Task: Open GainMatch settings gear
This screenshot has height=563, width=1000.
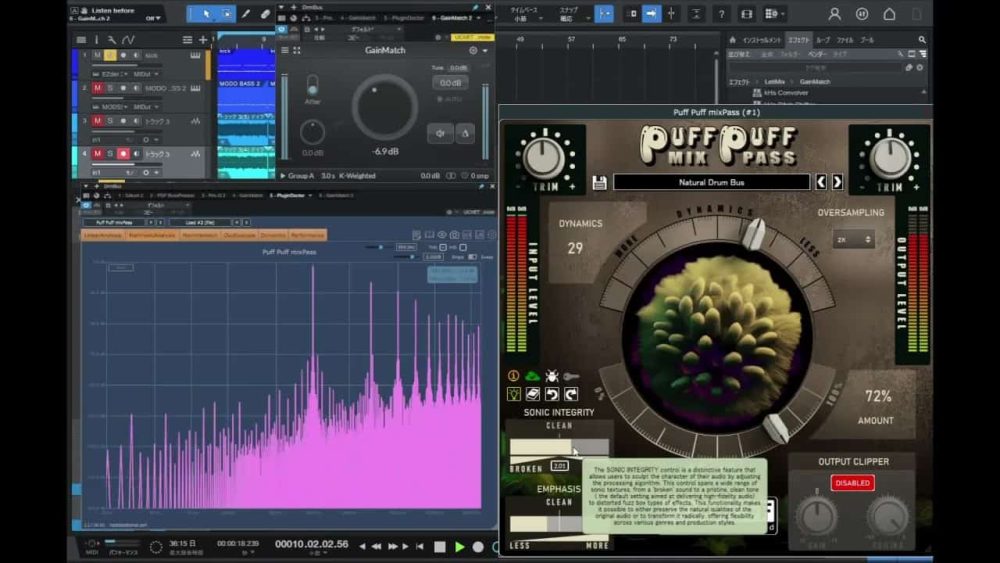Action: click(x=473, y=50)
